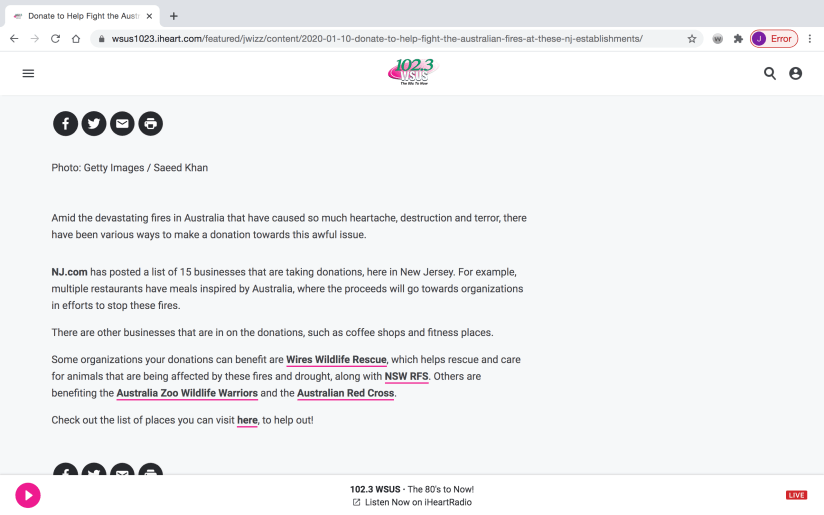Click the Chrome profile Error button
The width and height of the screenshot is (824, 515).
coord(774,39)
